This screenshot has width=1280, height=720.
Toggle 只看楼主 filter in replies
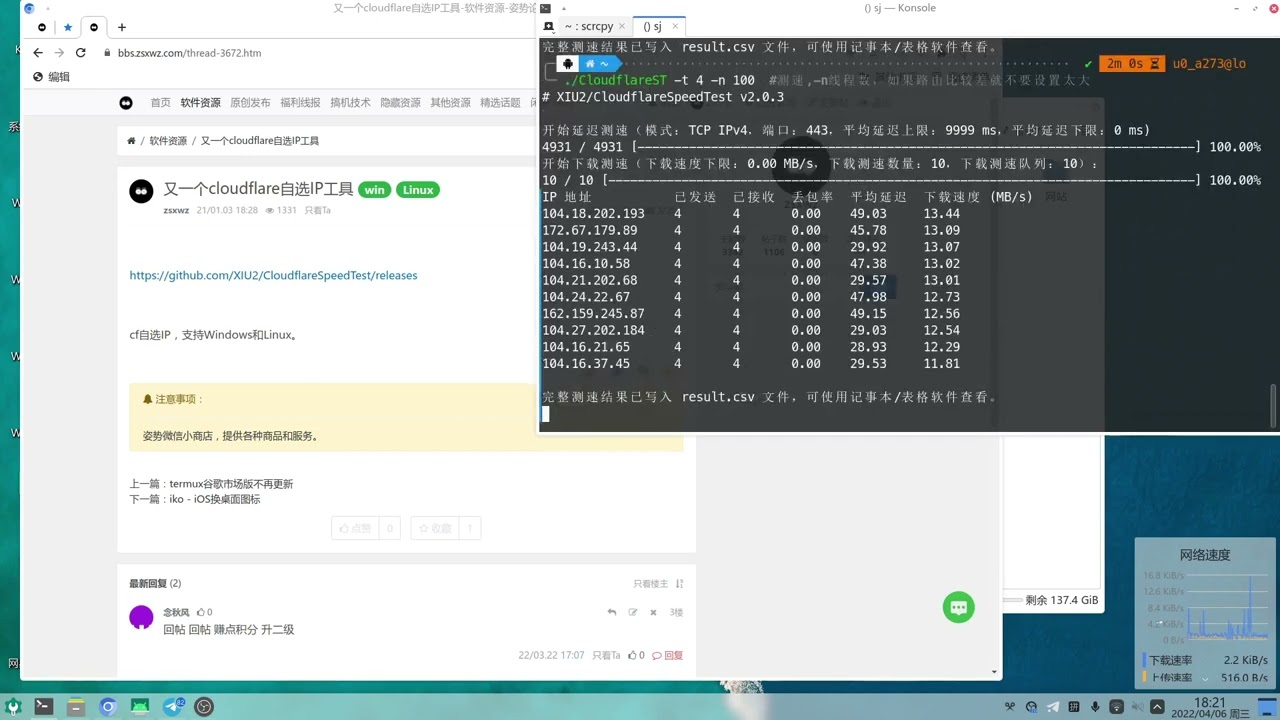[650, 584]
